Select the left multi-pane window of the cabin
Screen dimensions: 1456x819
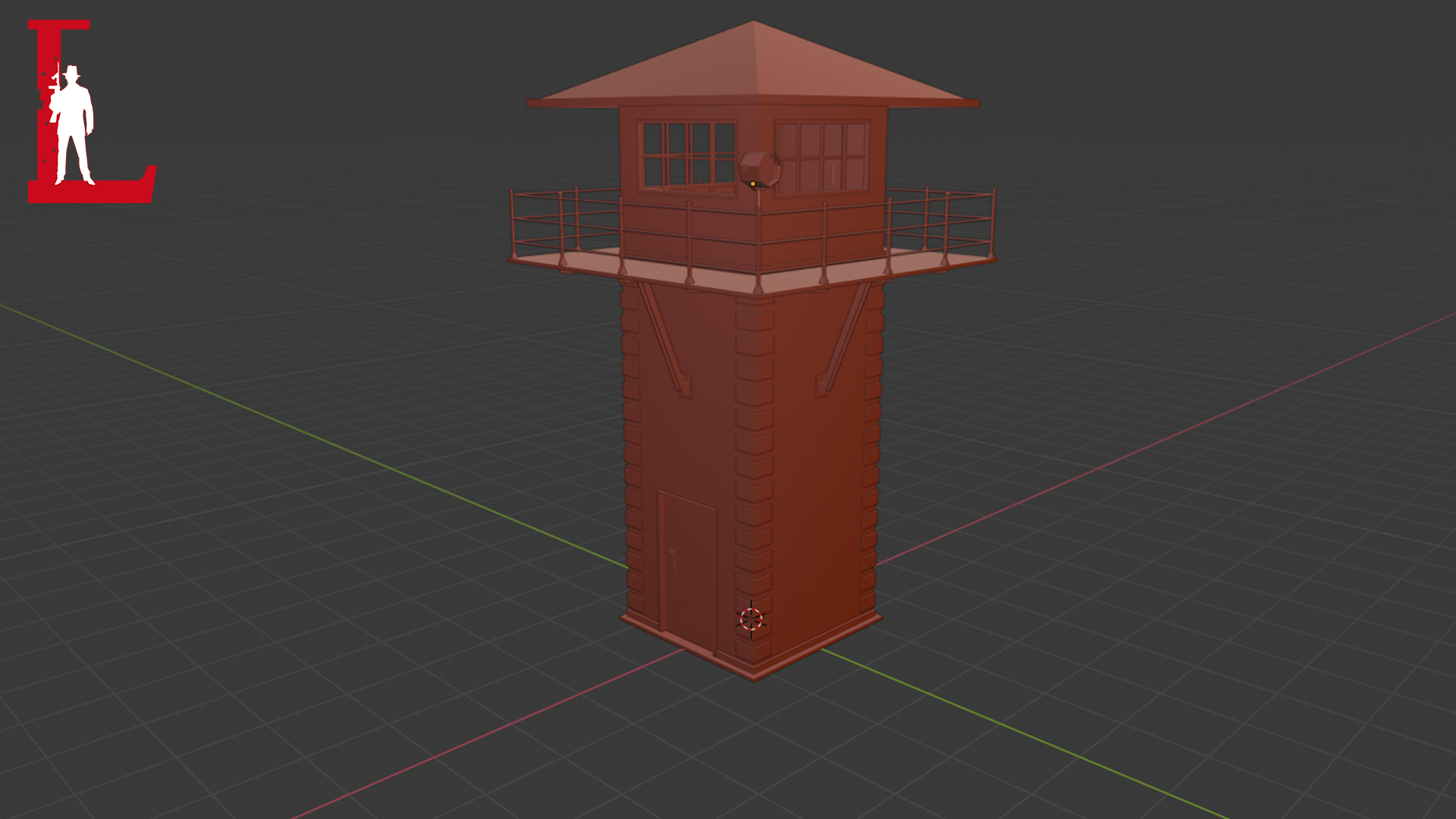(x=688, y=155)
